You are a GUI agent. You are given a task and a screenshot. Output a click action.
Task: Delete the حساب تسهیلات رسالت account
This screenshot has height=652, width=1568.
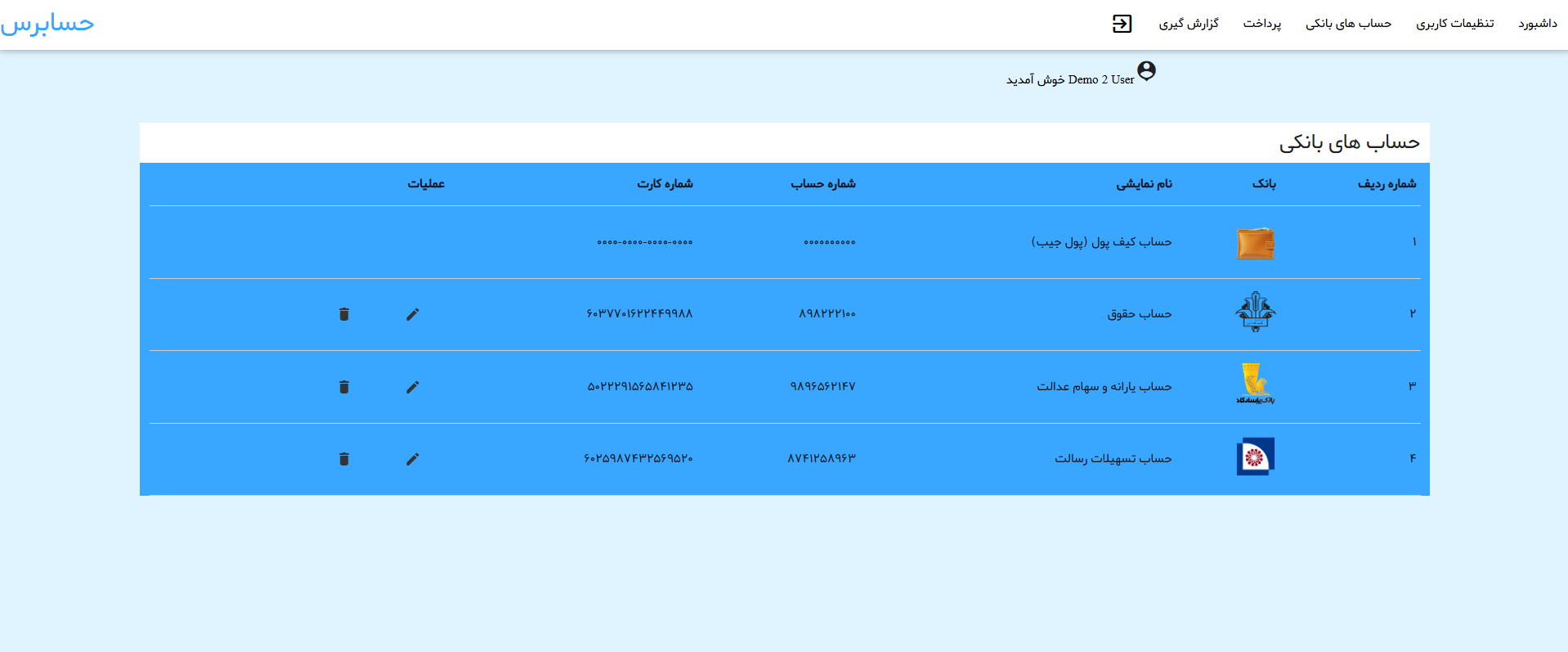click(x=344, y=459)
